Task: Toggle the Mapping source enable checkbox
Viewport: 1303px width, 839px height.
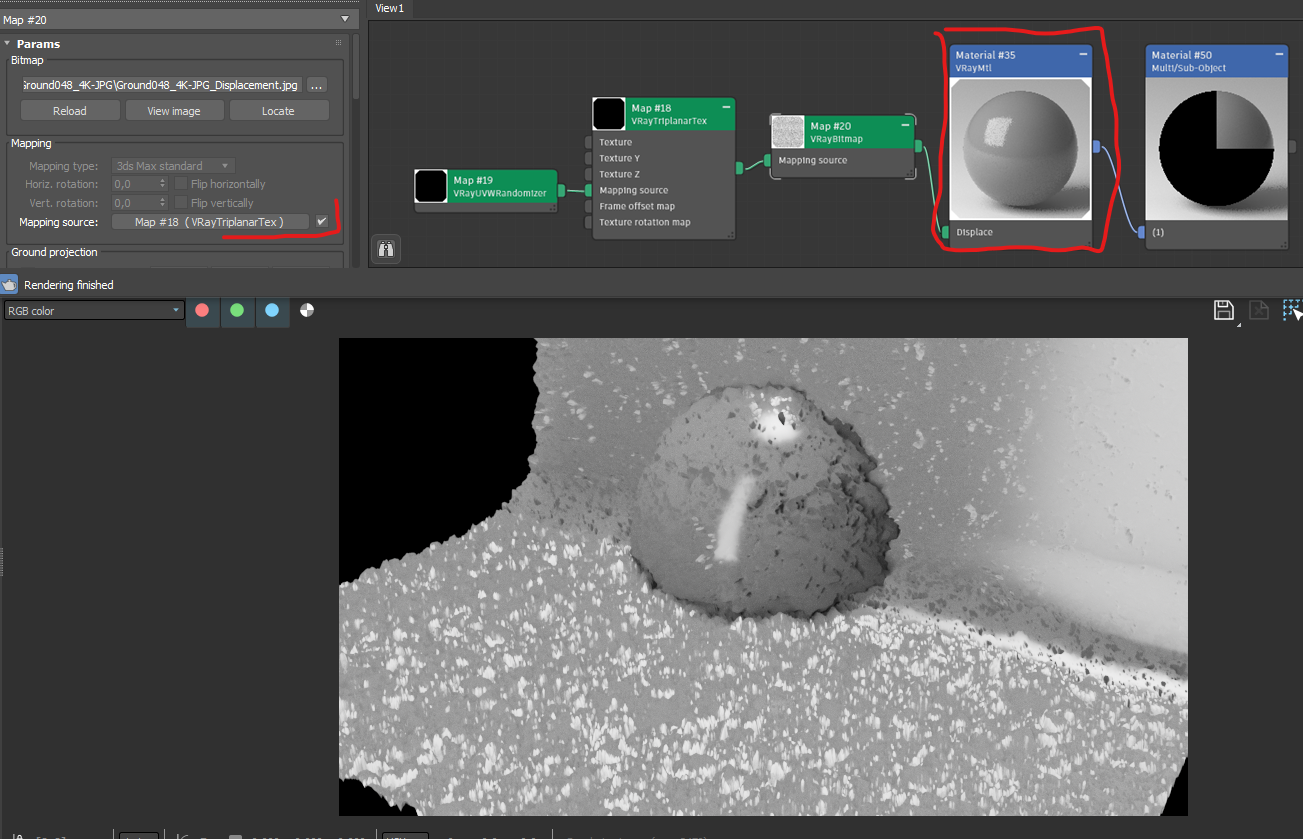Action: (322, 221)
